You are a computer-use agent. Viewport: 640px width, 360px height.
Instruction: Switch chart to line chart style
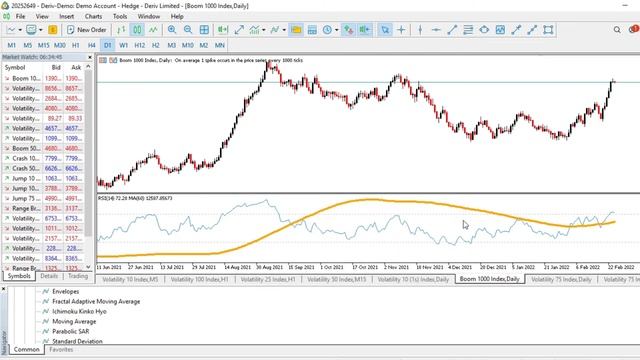153,30
